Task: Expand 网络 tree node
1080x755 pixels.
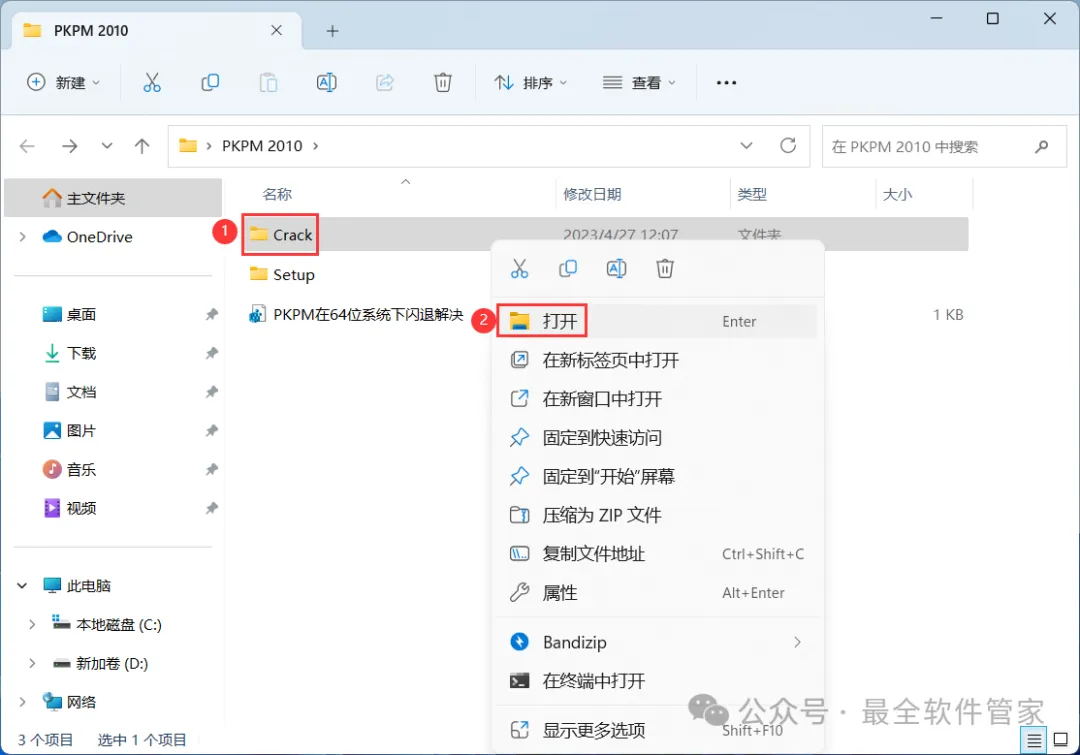Action: click(x=23, y=702)
